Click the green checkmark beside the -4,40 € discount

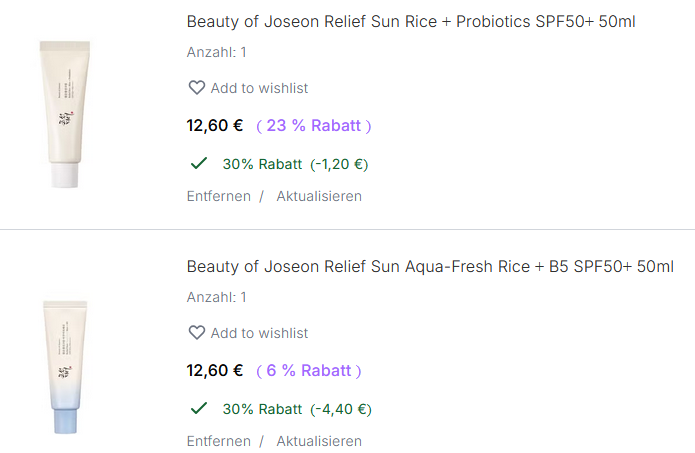(198, 408)
